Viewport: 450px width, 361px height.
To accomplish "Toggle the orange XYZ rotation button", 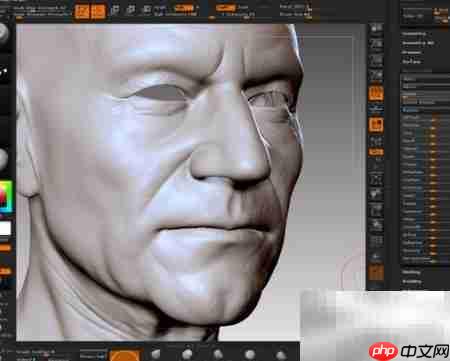I will coord(376,152).
